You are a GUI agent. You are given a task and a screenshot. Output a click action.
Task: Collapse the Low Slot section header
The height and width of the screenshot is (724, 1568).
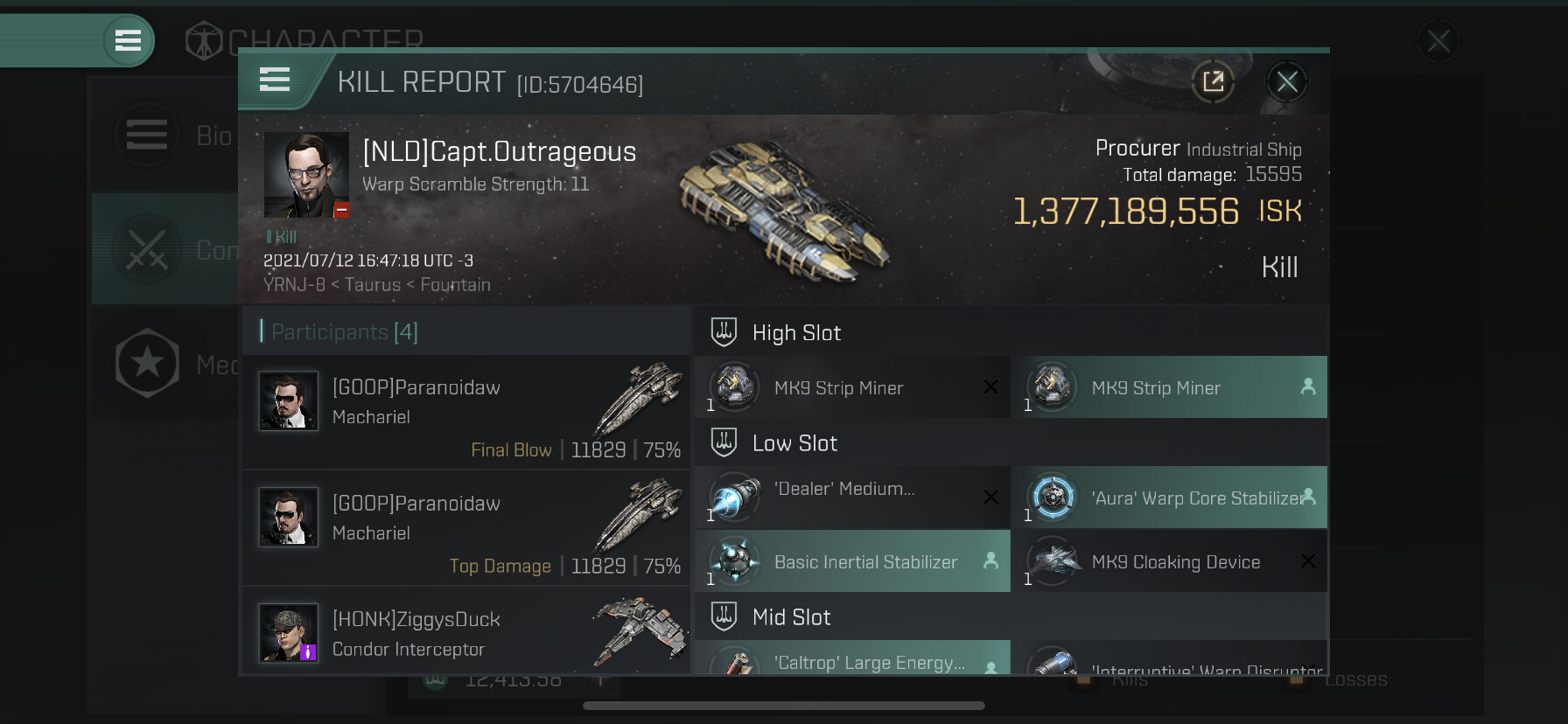tap(794, 443)
